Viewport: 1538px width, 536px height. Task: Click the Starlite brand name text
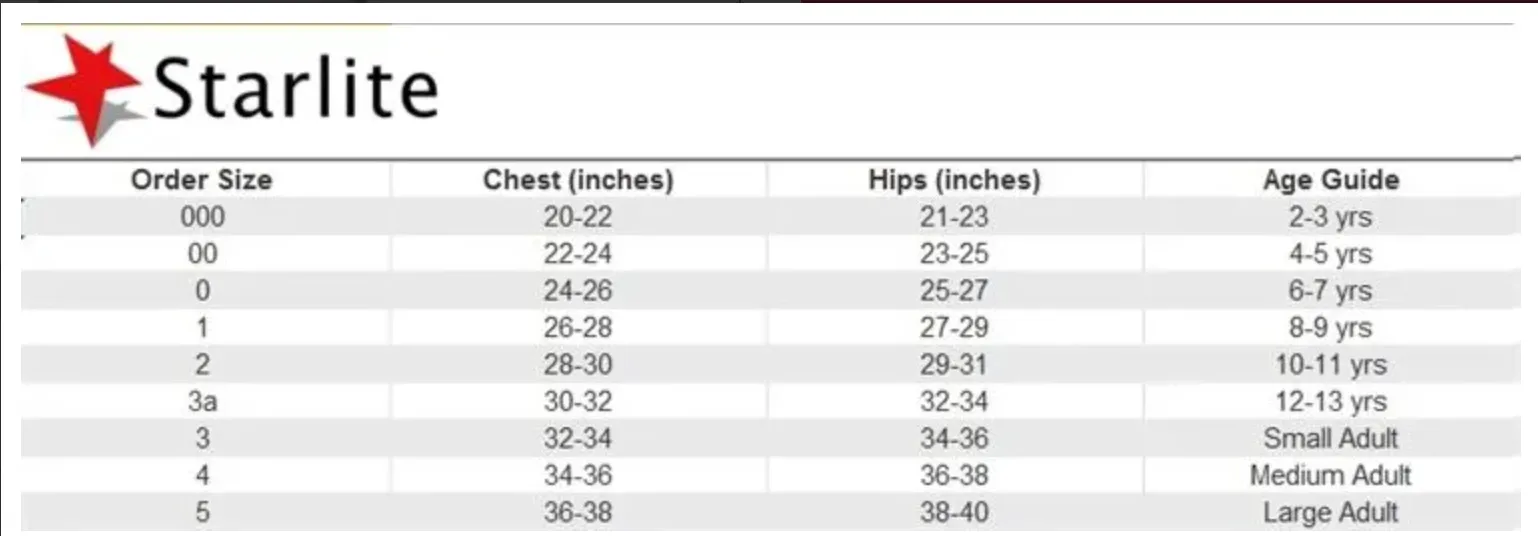(x=297, y=88)
